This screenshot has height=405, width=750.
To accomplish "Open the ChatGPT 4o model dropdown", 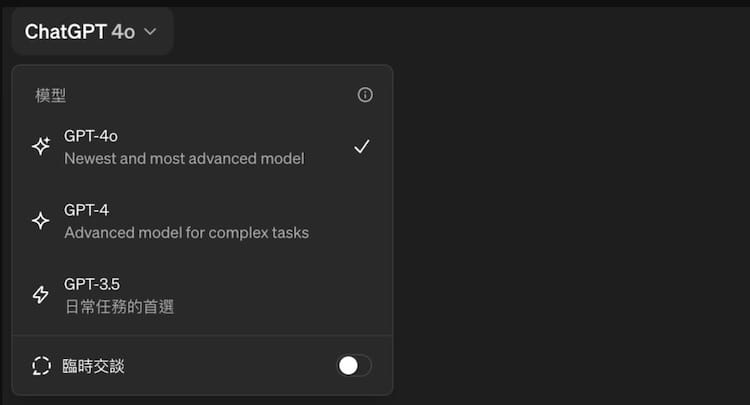I will tap(92, 32).
